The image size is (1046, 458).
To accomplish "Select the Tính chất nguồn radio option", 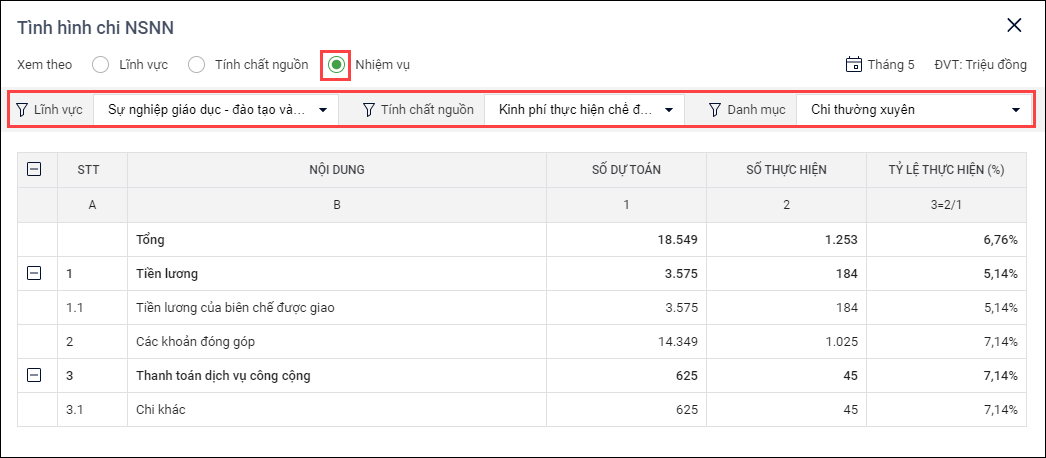I will 196,65.
